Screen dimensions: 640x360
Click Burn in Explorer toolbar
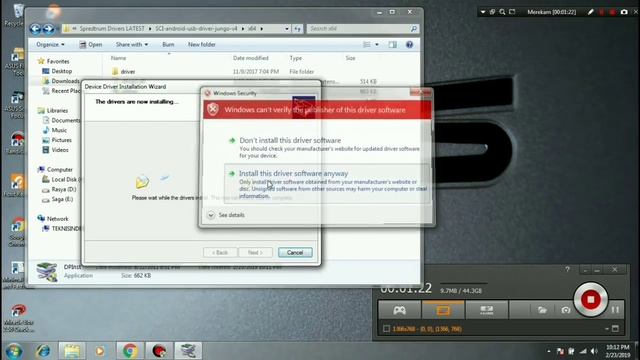click(168, 44)
